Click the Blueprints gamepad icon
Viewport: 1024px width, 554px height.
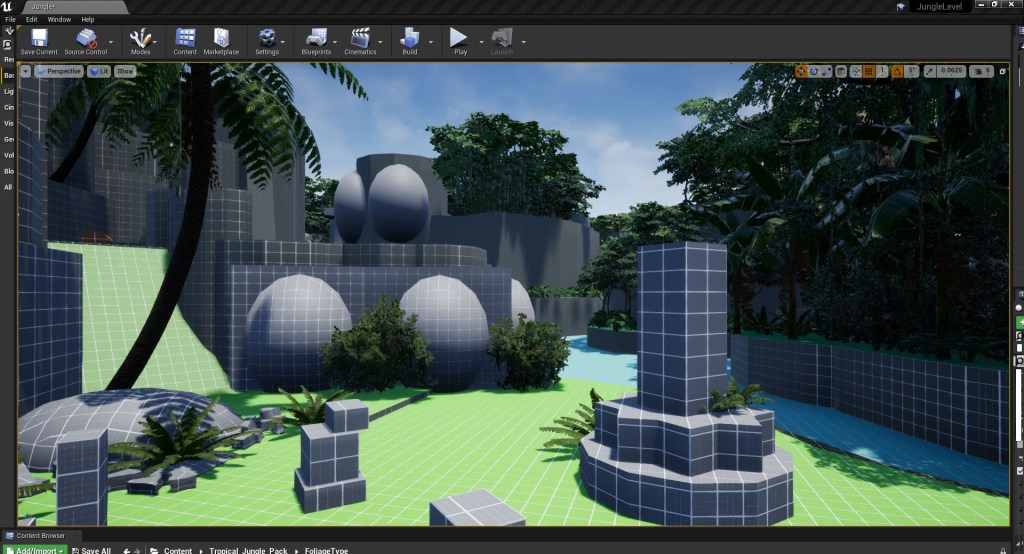coord(316,38)
